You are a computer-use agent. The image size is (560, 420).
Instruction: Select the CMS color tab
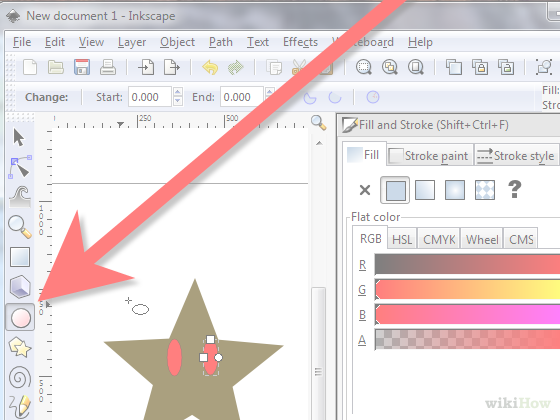(521, 239)
